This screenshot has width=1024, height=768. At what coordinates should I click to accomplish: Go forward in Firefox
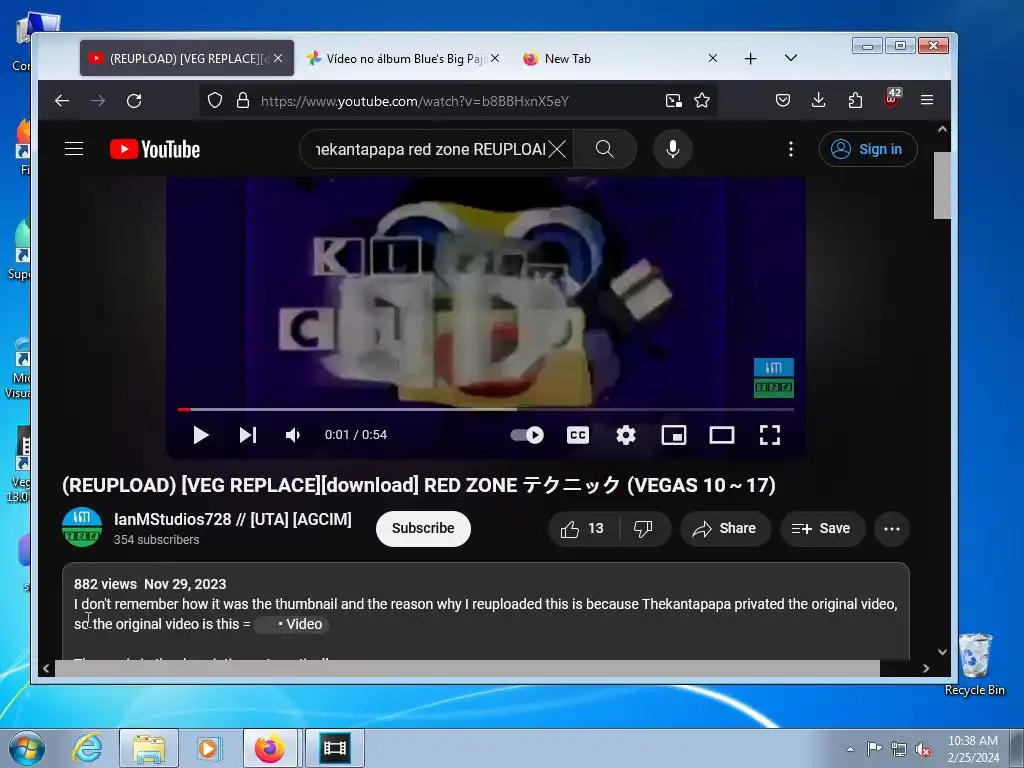click(x=98, y=101)
